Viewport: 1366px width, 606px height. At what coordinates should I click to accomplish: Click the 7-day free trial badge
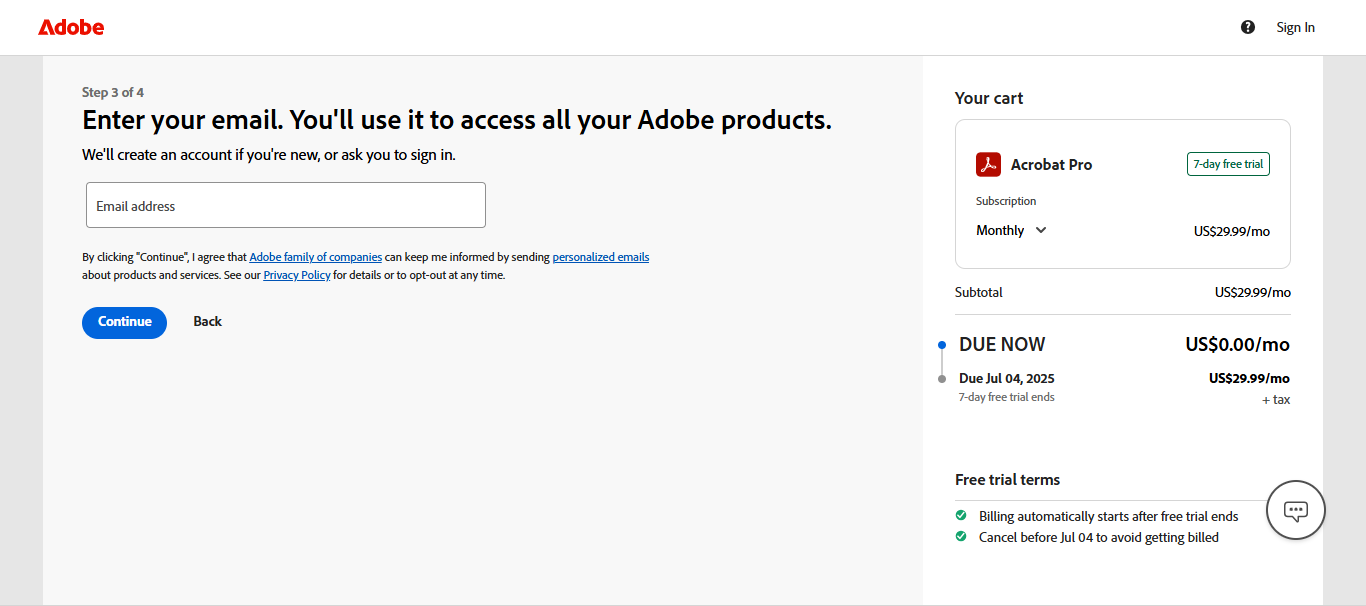[1228, 164]
